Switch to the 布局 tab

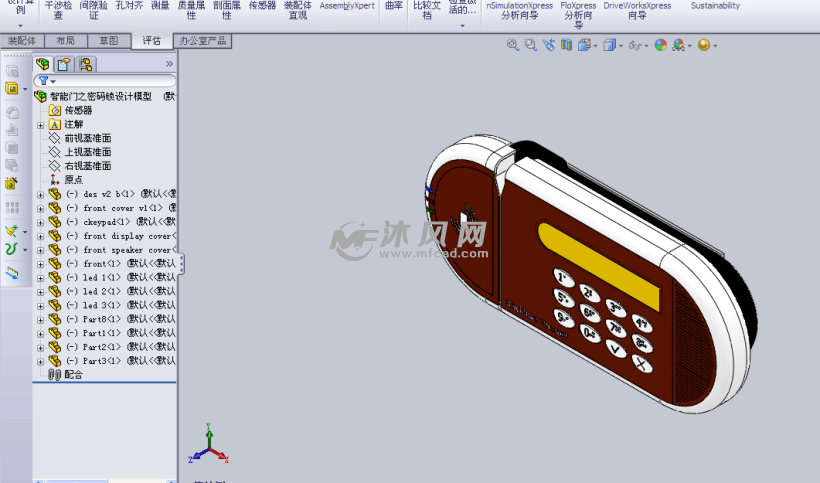click(x=65, y=41)
